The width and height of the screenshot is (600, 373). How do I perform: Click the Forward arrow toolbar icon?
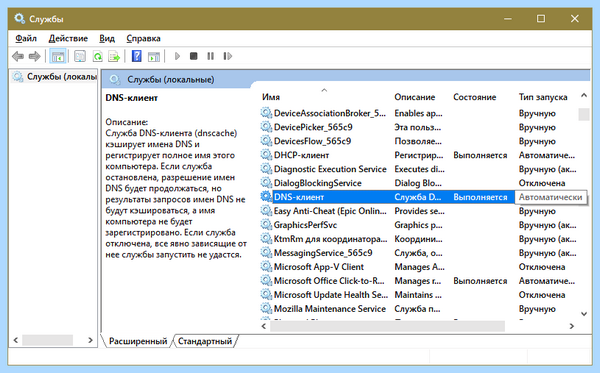click(34, 57)
